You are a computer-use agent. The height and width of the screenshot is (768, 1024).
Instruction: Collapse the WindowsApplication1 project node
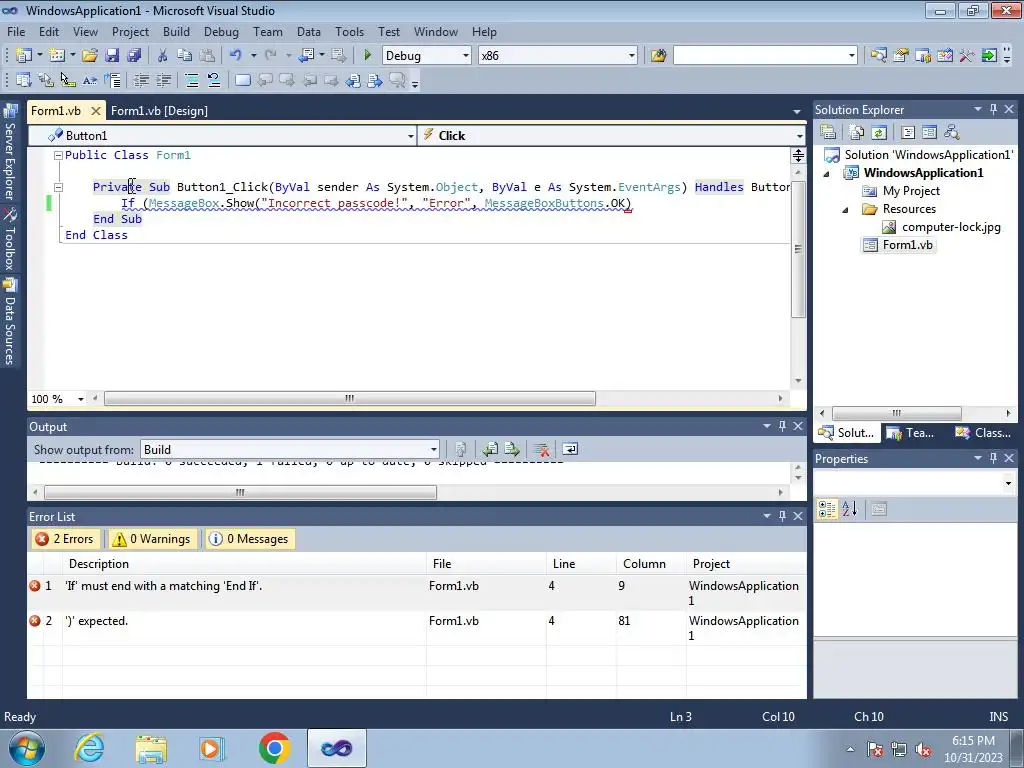point(826,174)
